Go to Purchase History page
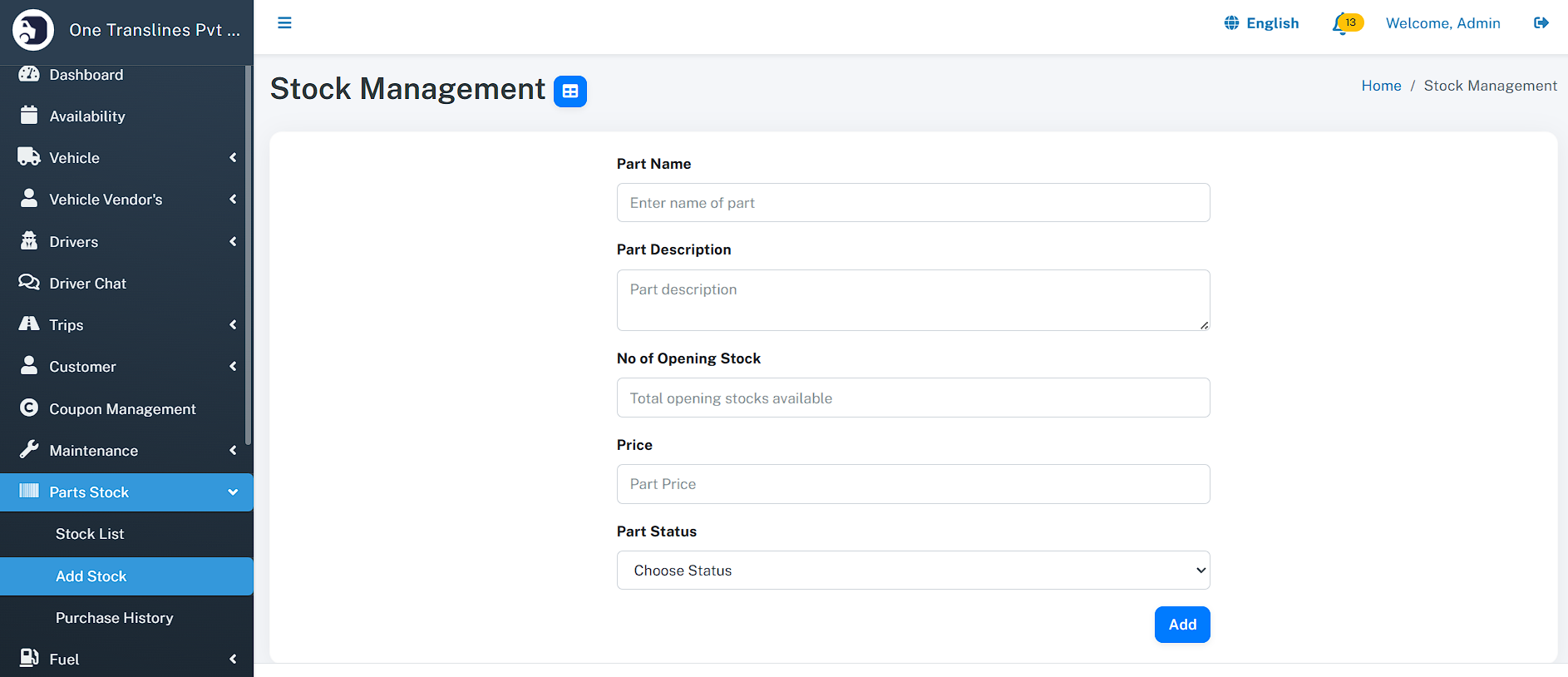 tap(115, 618)
